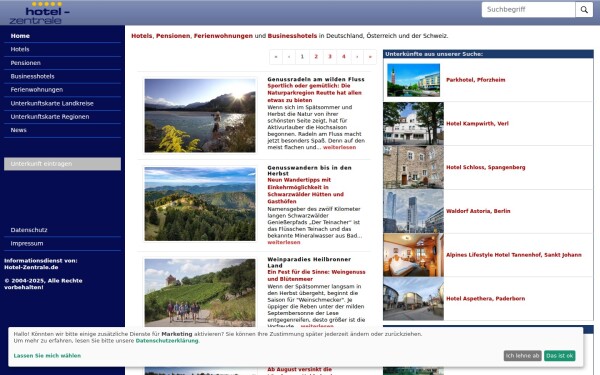Viewport: 600px width, 375px height.
Task: Open the Genusswandern bis in den Herbst photo
Action: pyautogui.click(x=200, y=204)
